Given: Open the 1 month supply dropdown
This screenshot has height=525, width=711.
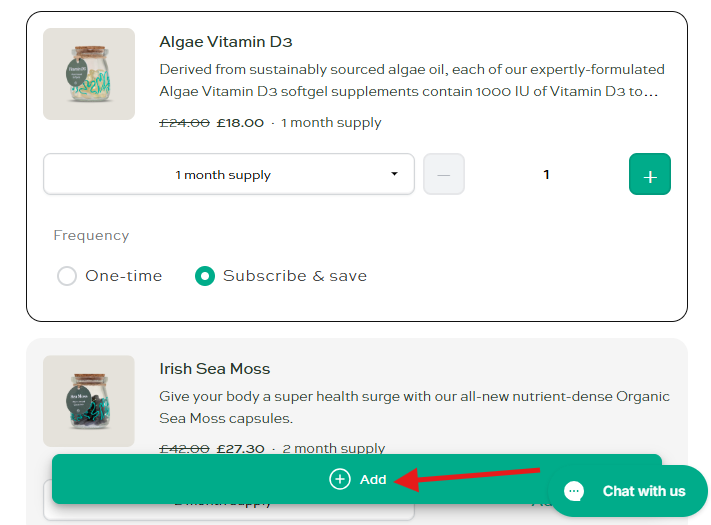Looking at the screenshot, I should point(228,175).
